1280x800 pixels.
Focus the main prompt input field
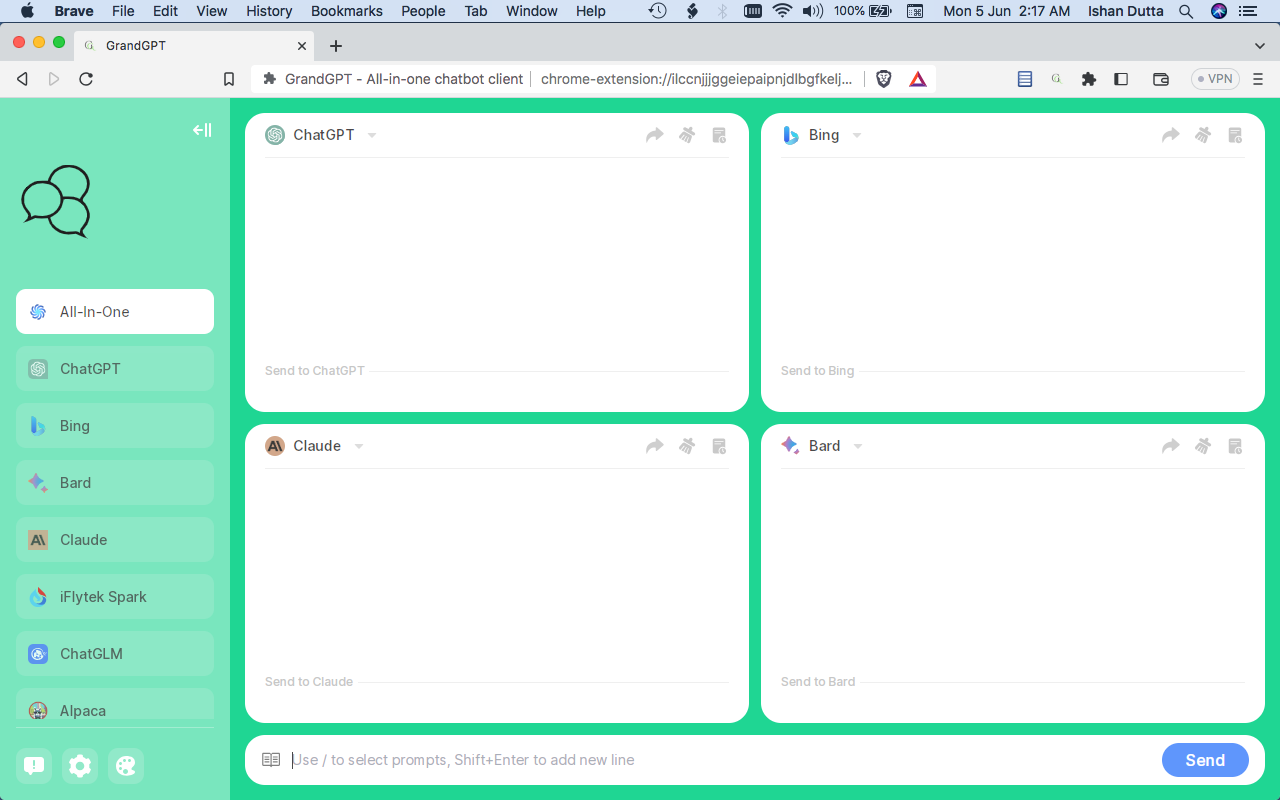(720, 760)
